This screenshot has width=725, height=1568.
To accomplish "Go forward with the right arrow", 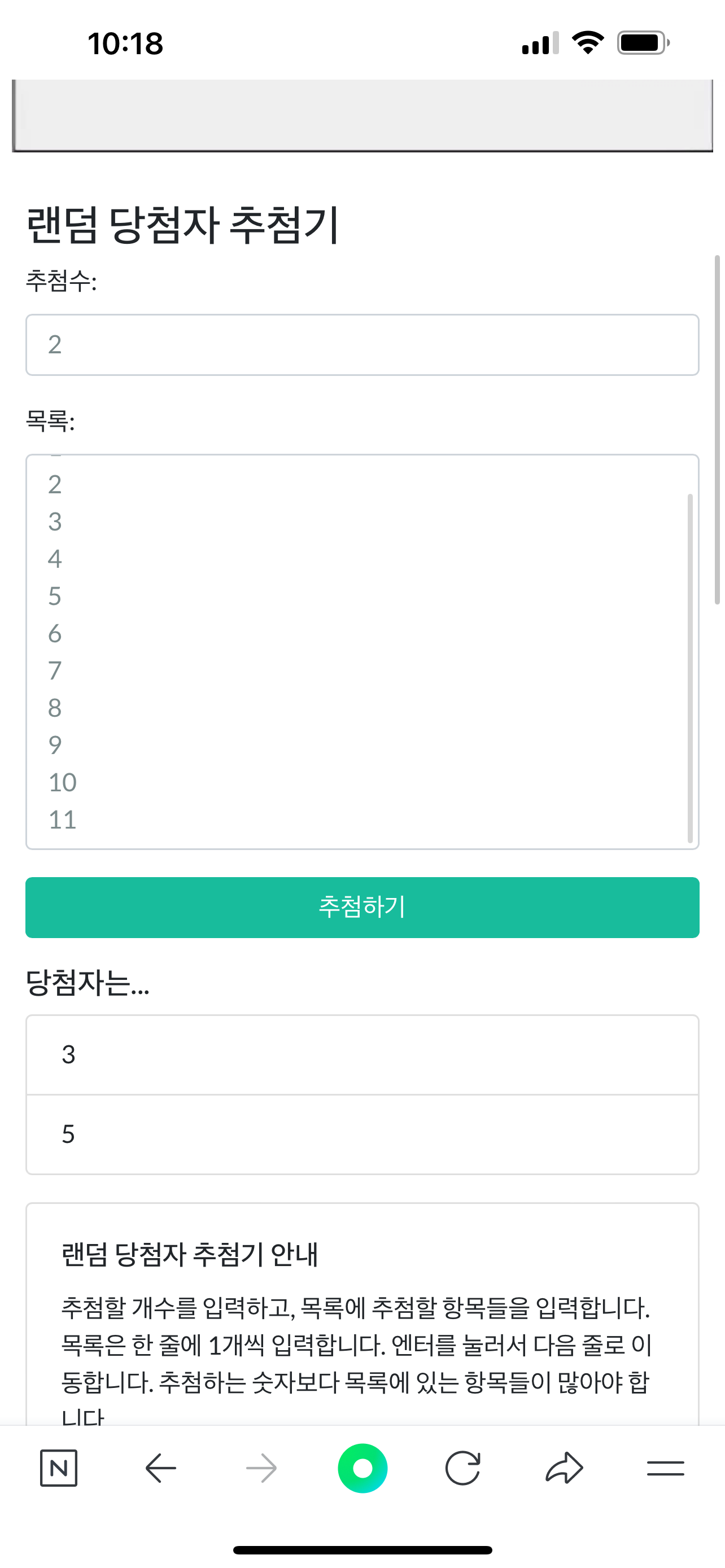I will pos(261,1468).
